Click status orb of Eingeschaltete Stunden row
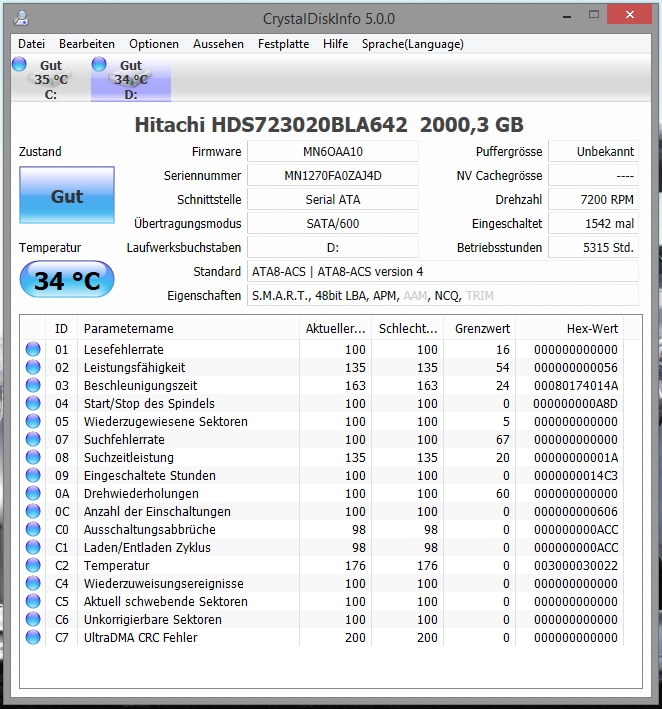The height and width of the screenshot is (709, 662). [x=33, y=475]
